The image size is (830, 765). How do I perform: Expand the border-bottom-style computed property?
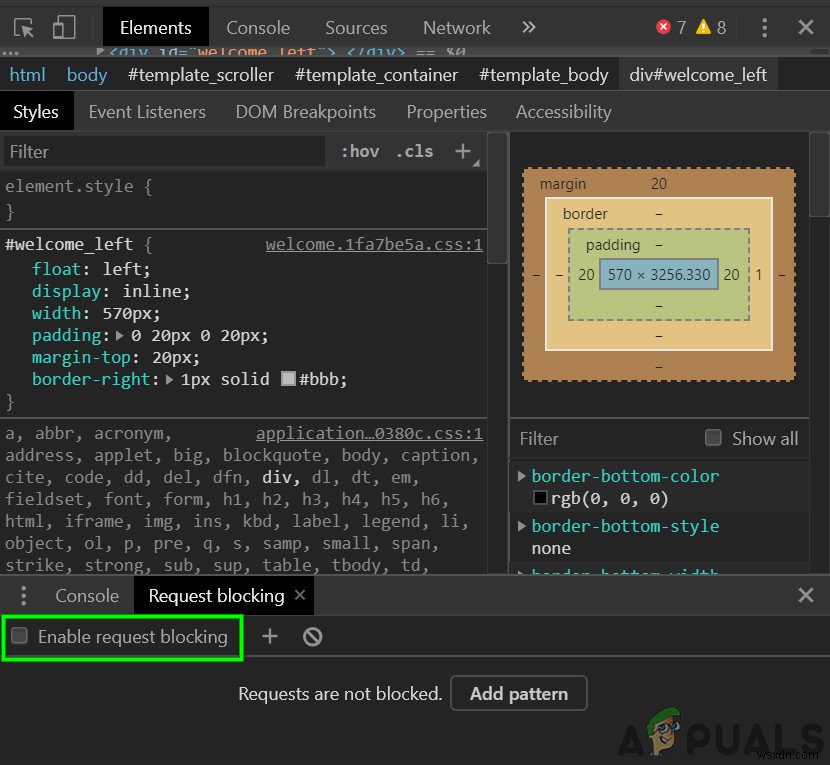pyautogui.click(x=522, y=526)
